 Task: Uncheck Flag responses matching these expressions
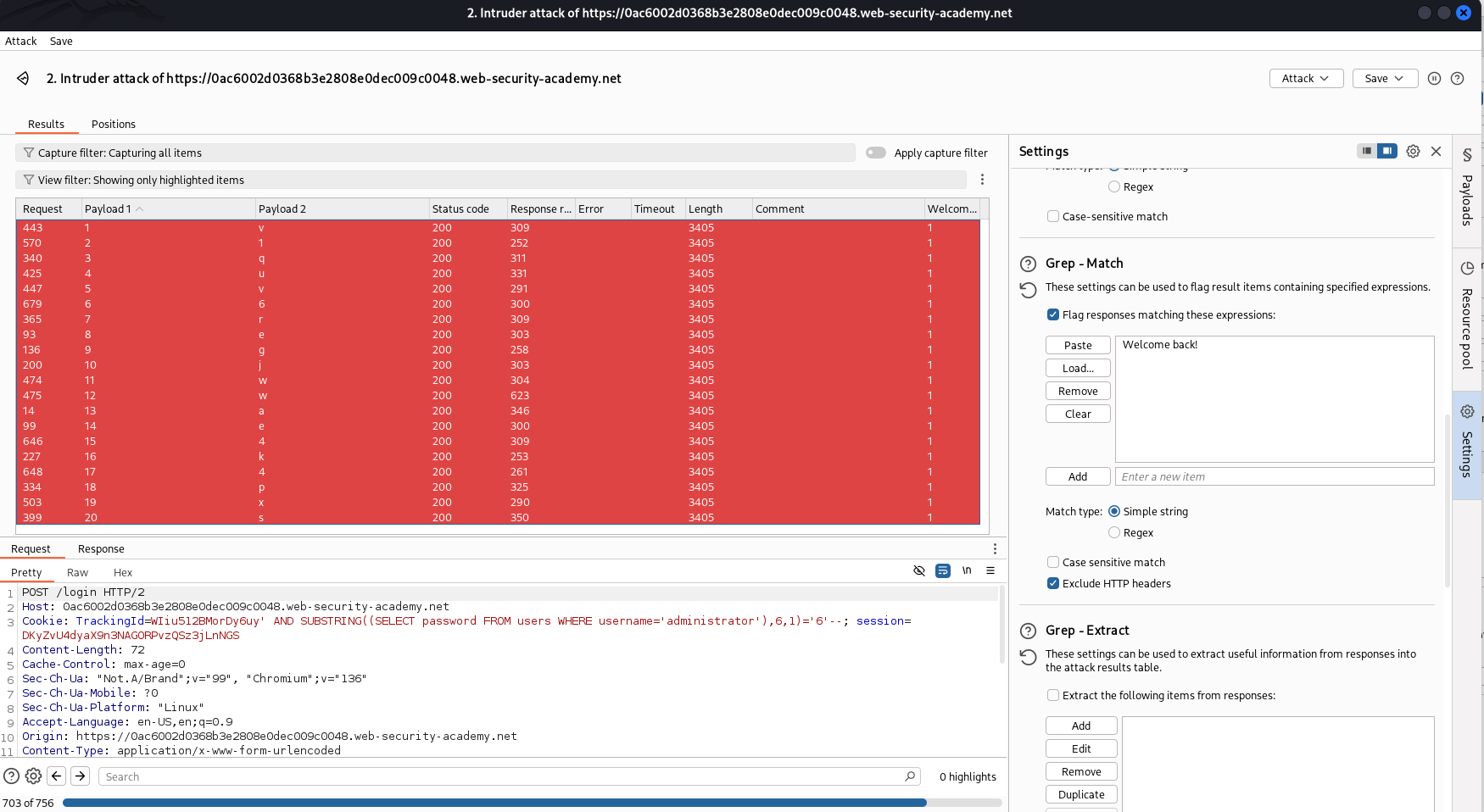pos(1053,314)
